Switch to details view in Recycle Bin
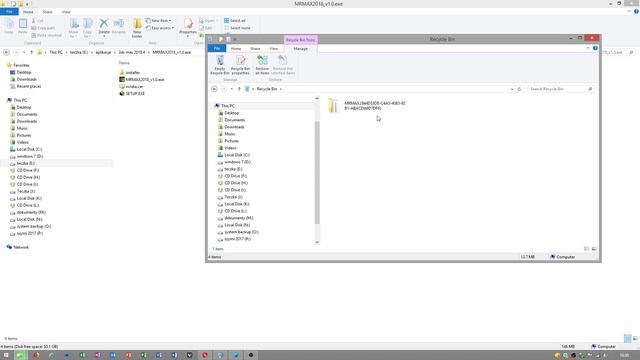The height and width of the screenshot is (360, 640). coord(587,249)
